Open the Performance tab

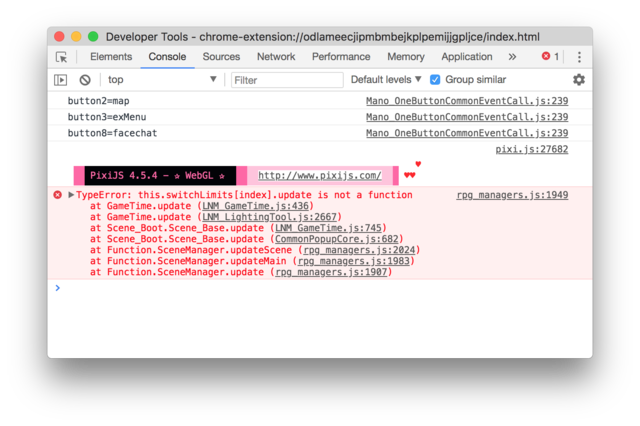pyautogui.click(x=341, y=57)
